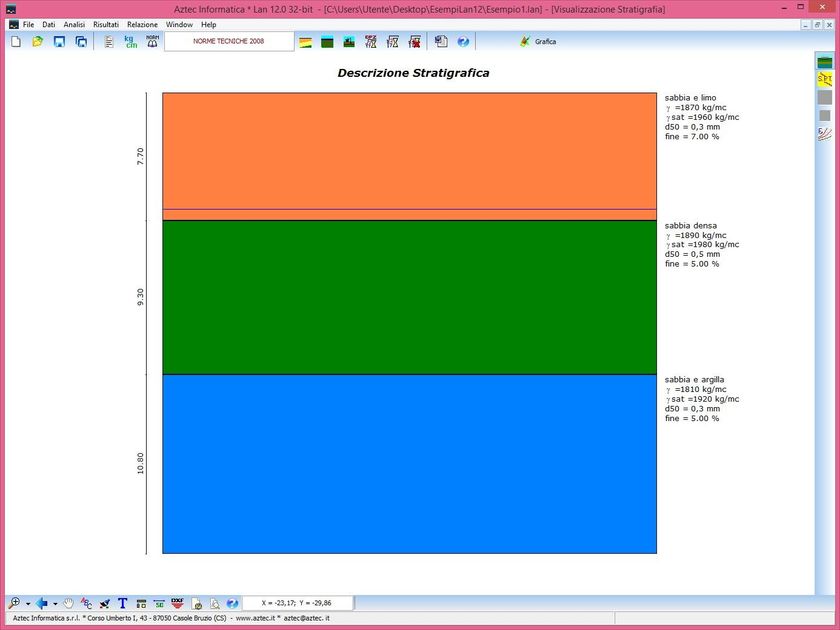Open the Help menu

pos(208,25)
